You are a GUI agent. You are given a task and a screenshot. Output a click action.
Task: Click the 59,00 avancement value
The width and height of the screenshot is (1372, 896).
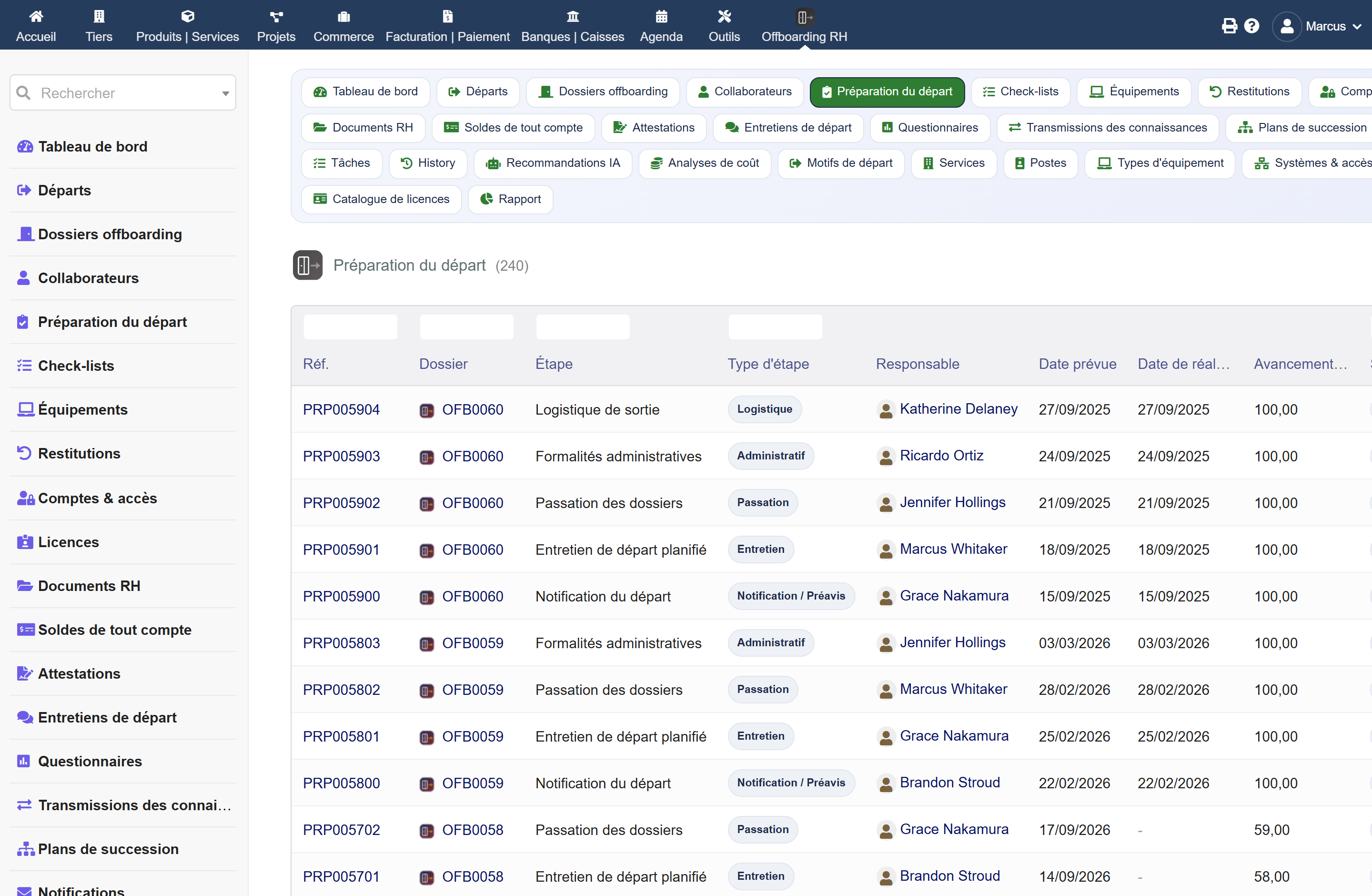coord(1271,830)
